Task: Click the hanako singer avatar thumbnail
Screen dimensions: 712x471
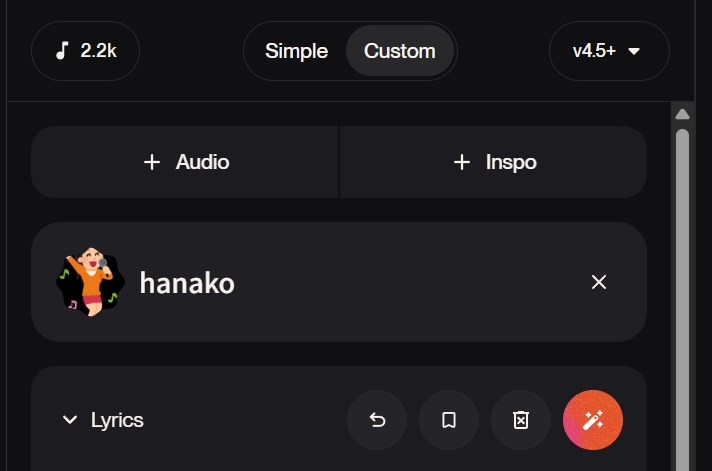Action: click(90, 282)
